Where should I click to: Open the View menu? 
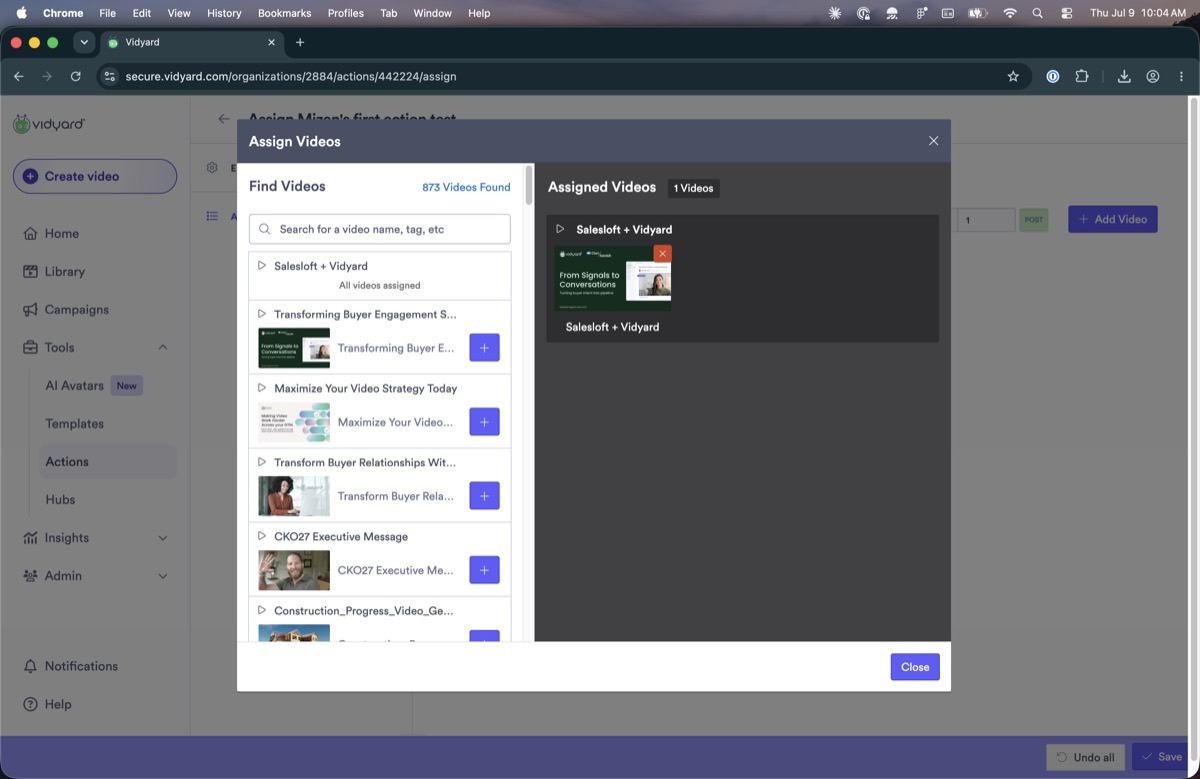pos(179,13)
